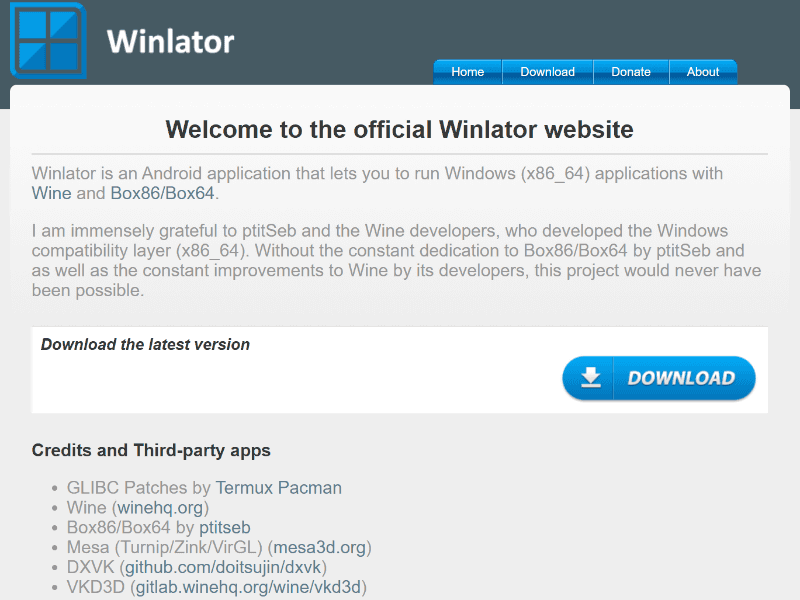Click the Winlator window logo icon
The width and height of the screenshot is (800, 600).
point(48,40)
